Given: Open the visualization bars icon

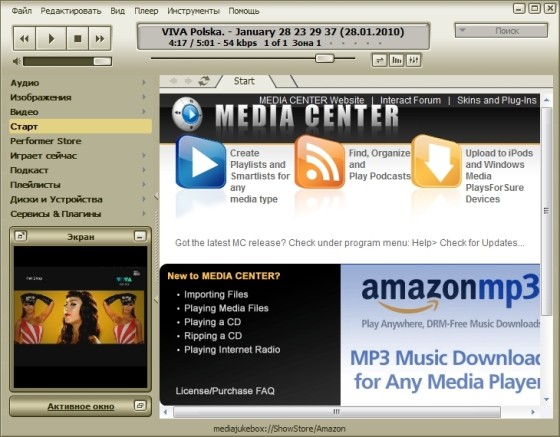Looking at the screenshot, I should [396, 60].
